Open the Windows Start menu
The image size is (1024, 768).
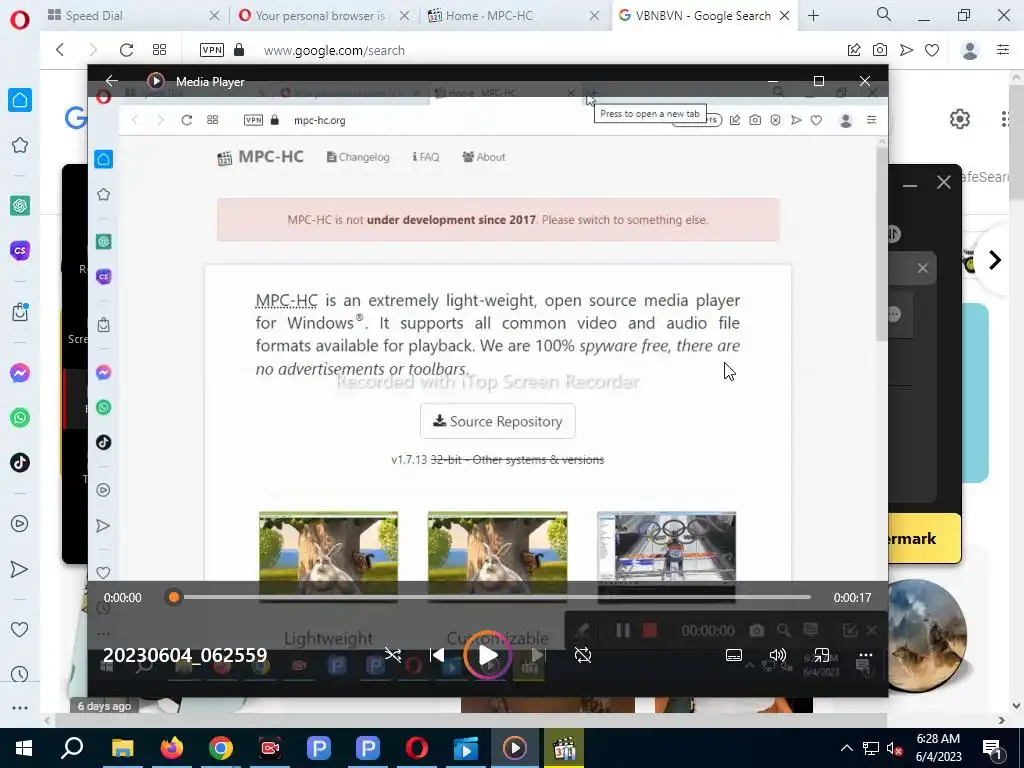(x=24, y=748)
